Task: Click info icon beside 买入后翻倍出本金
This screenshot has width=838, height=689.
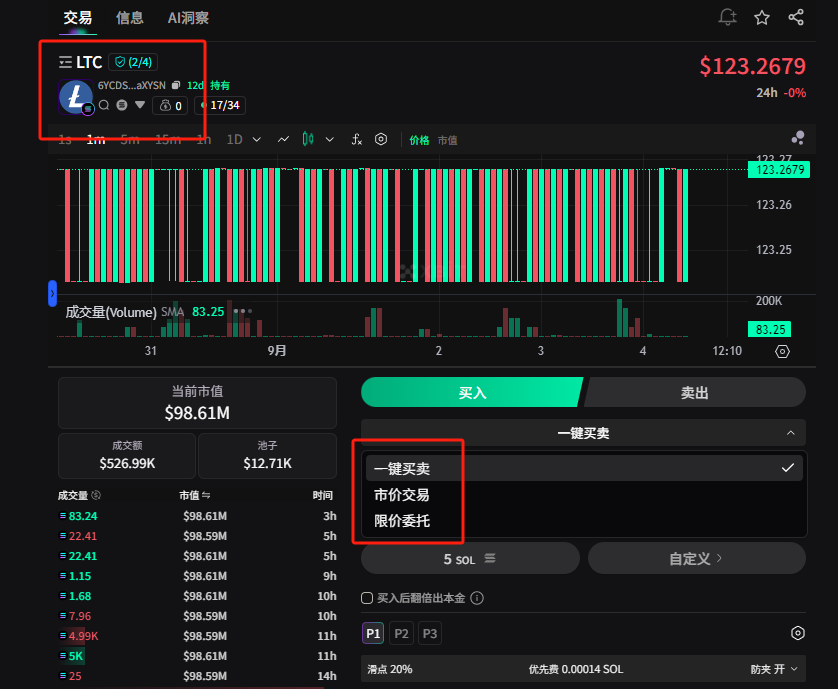Action: tap(477, 598)
